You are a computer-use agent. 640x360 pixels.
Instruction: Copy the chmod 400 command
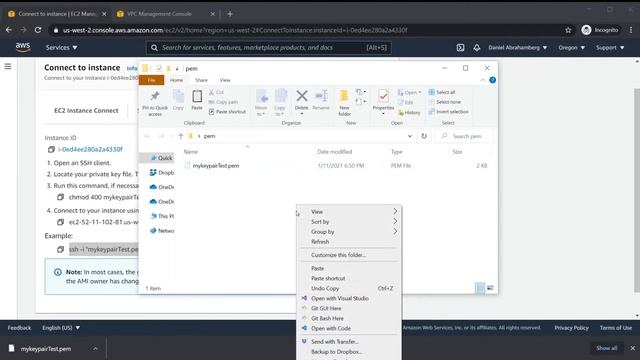tap(60, 197)
